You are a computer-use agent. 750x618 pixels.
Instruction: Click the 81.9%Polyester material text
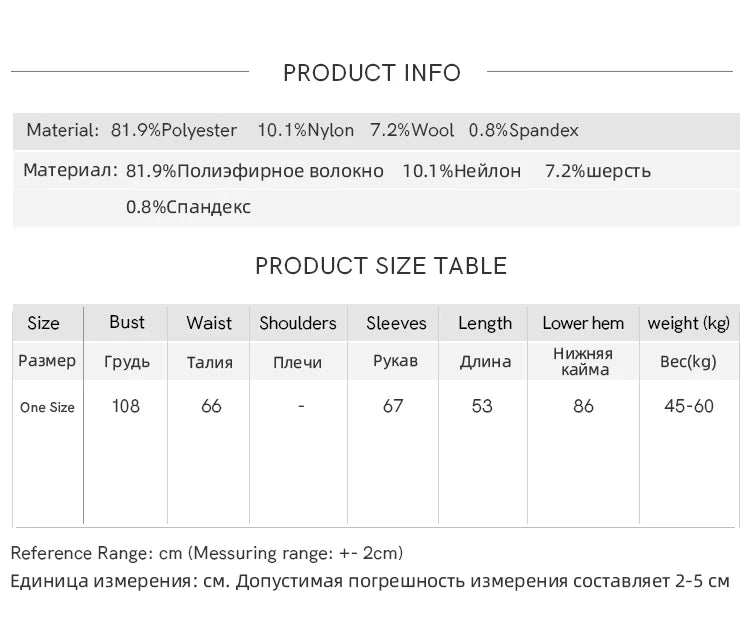(x=174, y=130)
